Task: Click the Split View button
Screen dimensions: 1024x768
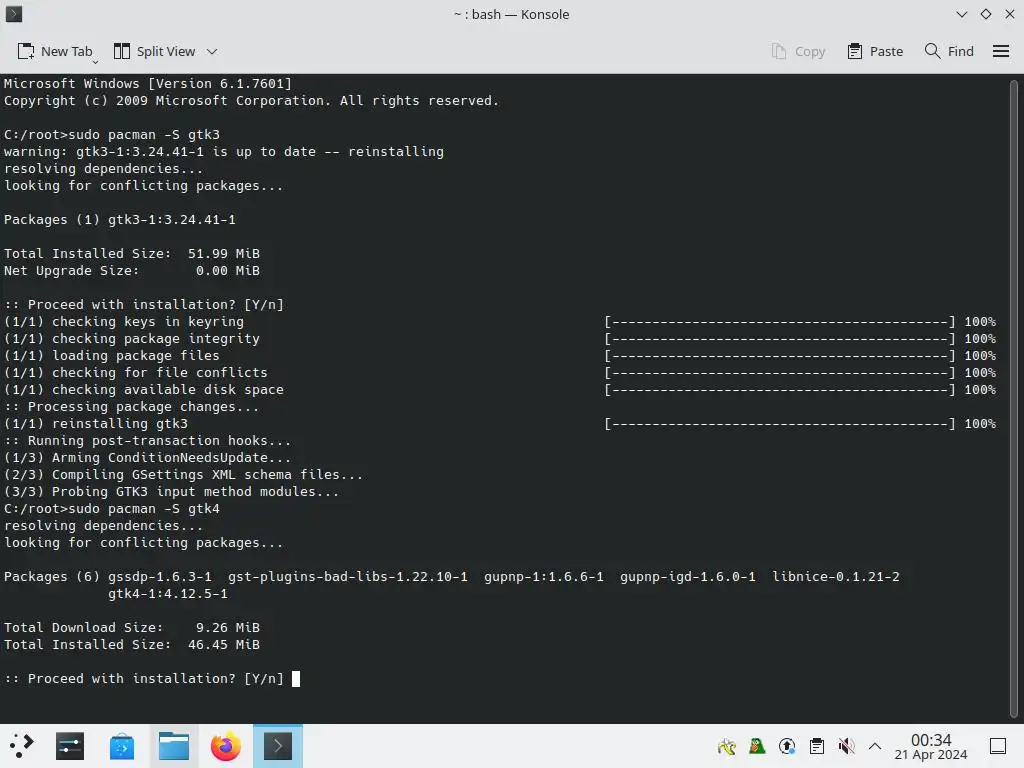Action: click(155, 52)
